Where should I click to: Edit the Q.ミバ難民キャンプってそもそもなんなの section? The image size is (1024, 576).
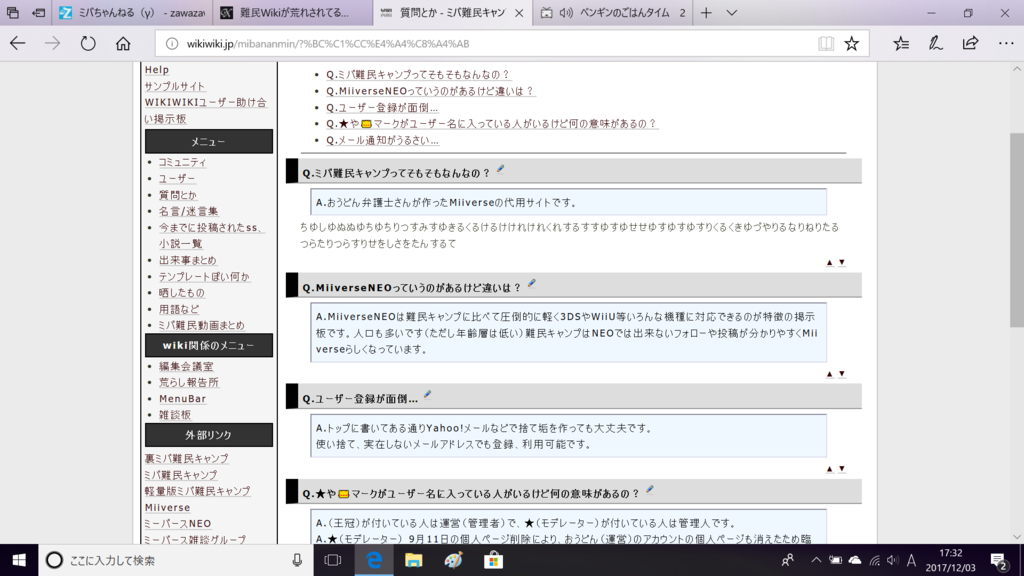(500, 169)
